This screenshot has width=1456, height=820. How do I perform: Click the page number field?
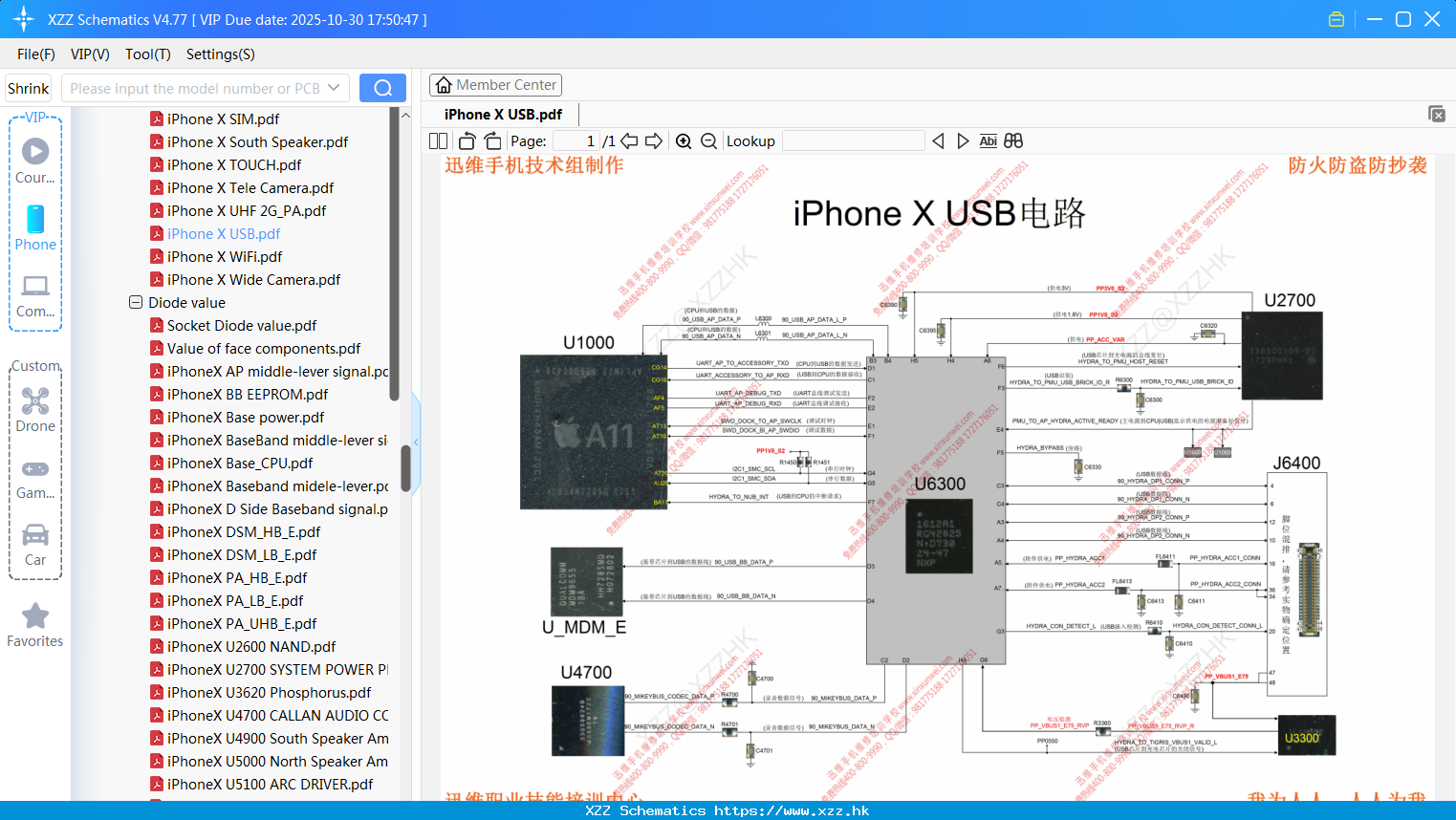(x=576, y=140)
